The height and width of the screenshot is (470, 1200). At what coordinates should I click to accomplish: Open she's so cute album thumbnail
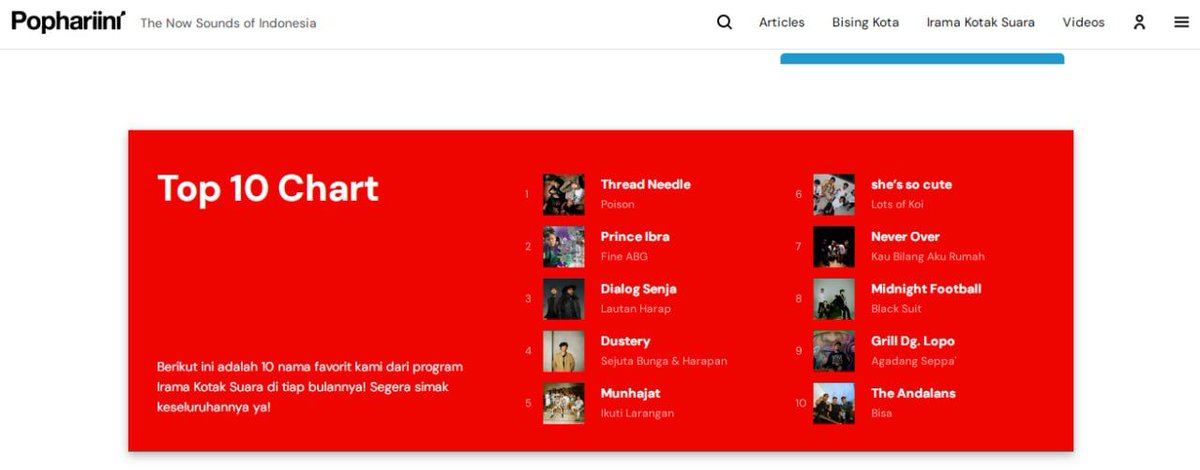click(834, 194)
